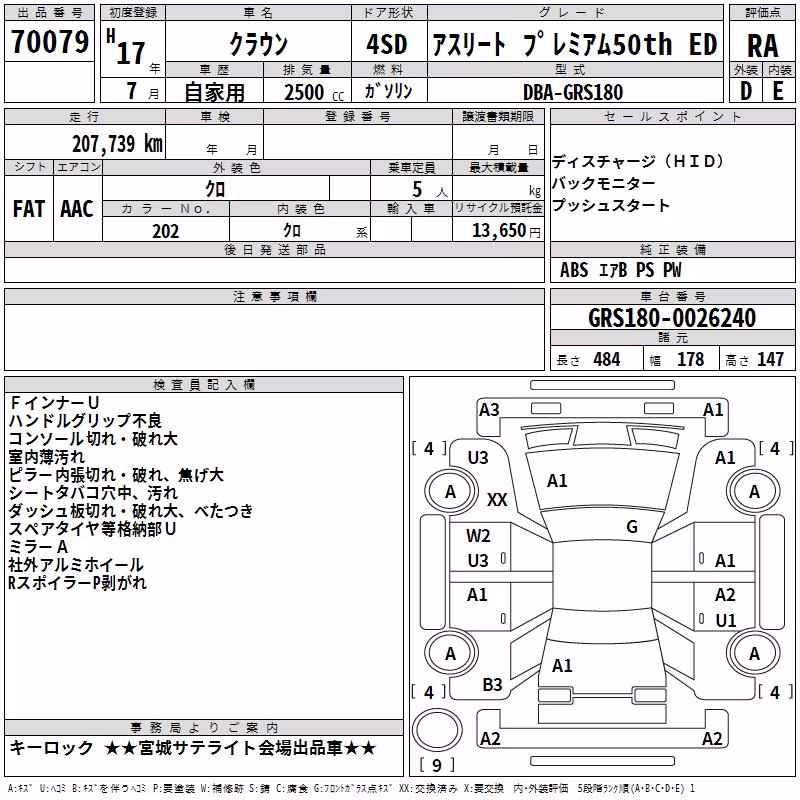Click inspector note 社外アルミホイール
This screenshot has width=800, height=800.
[76, 564]
